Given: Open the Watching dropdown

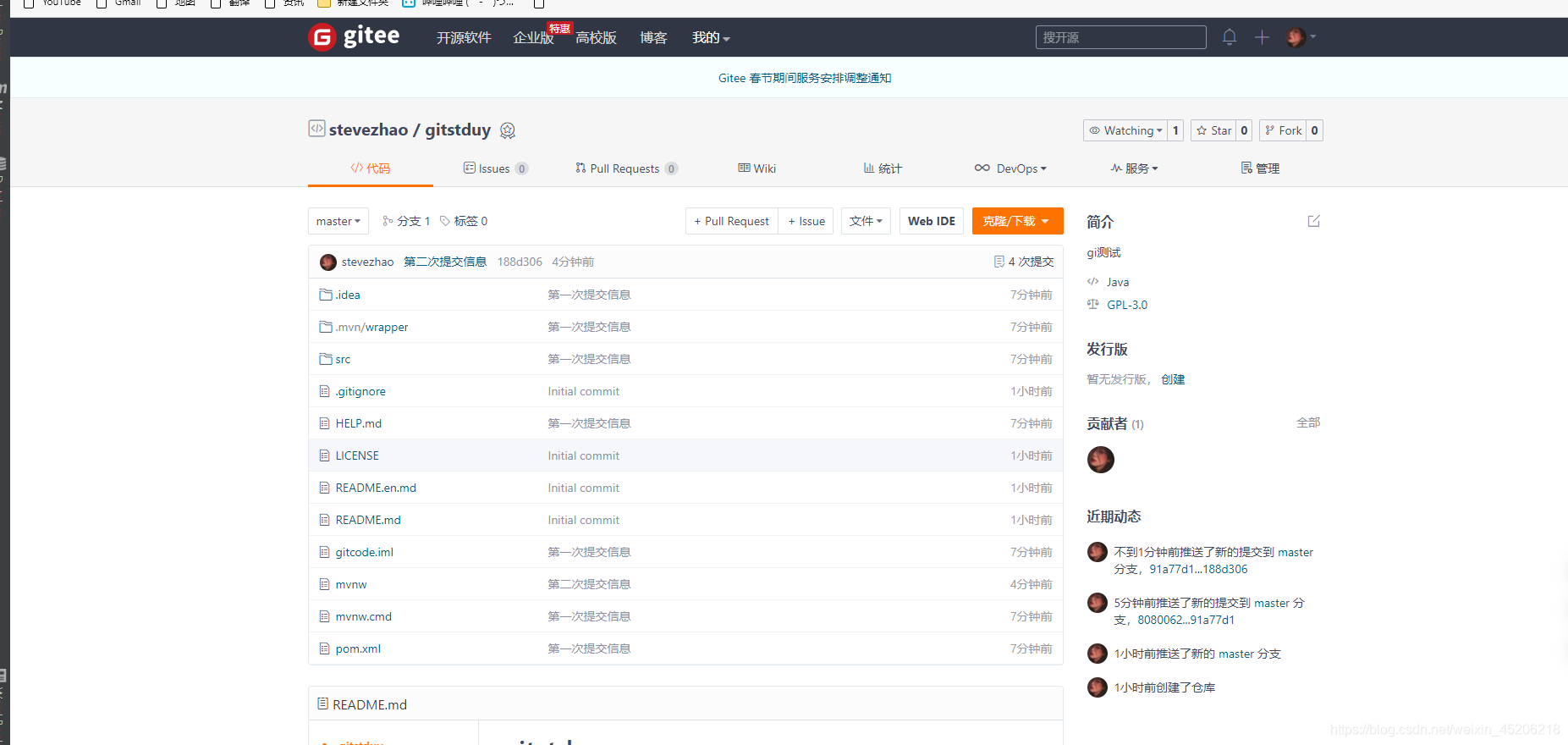Looking at the screenshot, I should click(x=1125, y=130).
